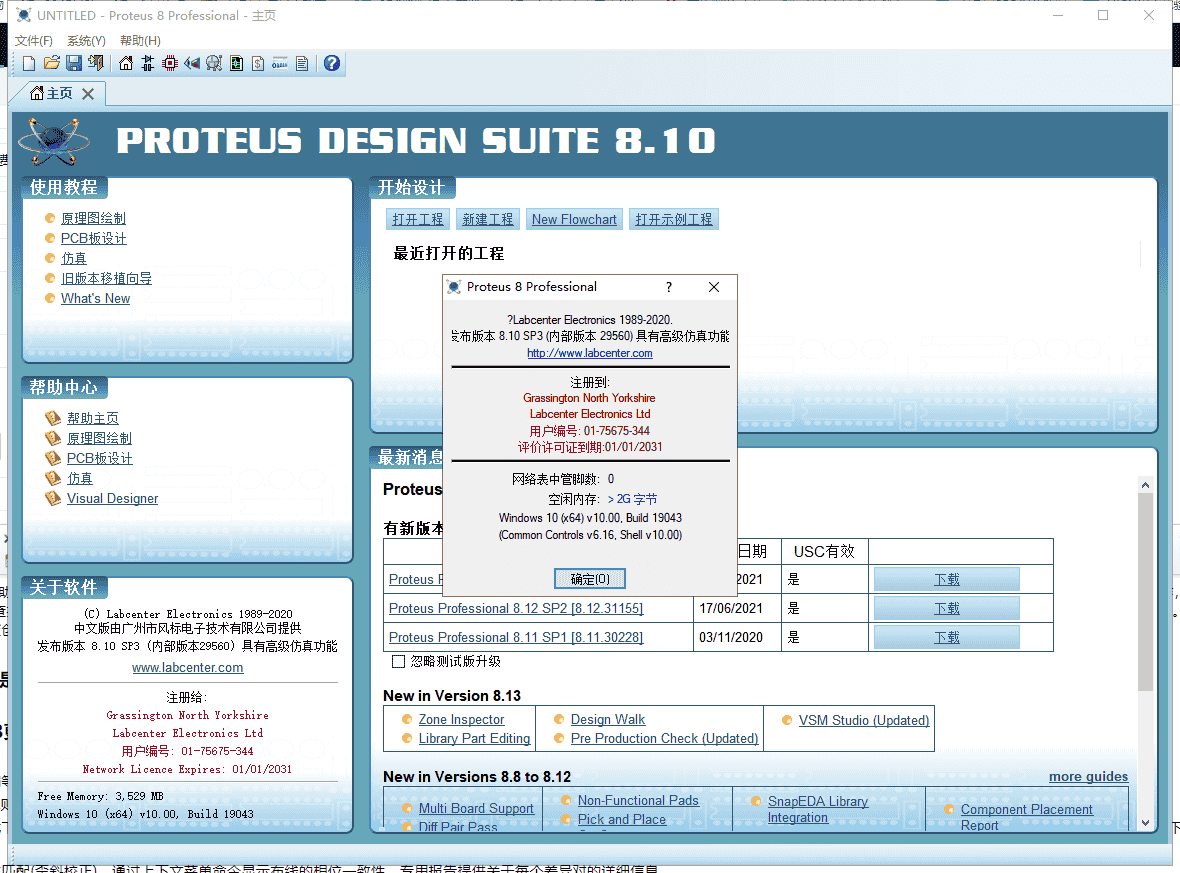This screenshot has height=873, width=1180.
Task: Open Schematic Capture from the toolbar
Action: click(148, 64)
